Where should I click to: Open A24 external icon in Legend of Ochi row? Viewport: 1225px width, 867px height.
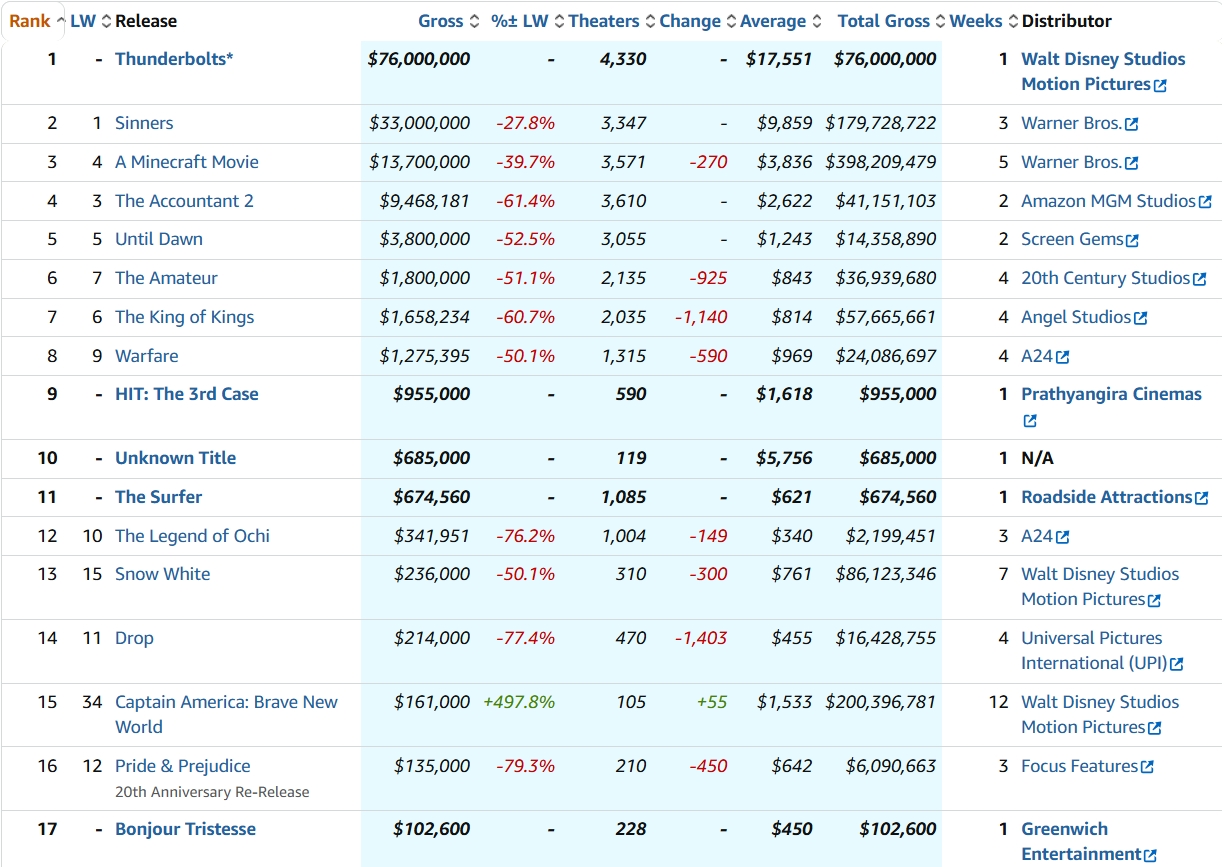(1062, 538)
